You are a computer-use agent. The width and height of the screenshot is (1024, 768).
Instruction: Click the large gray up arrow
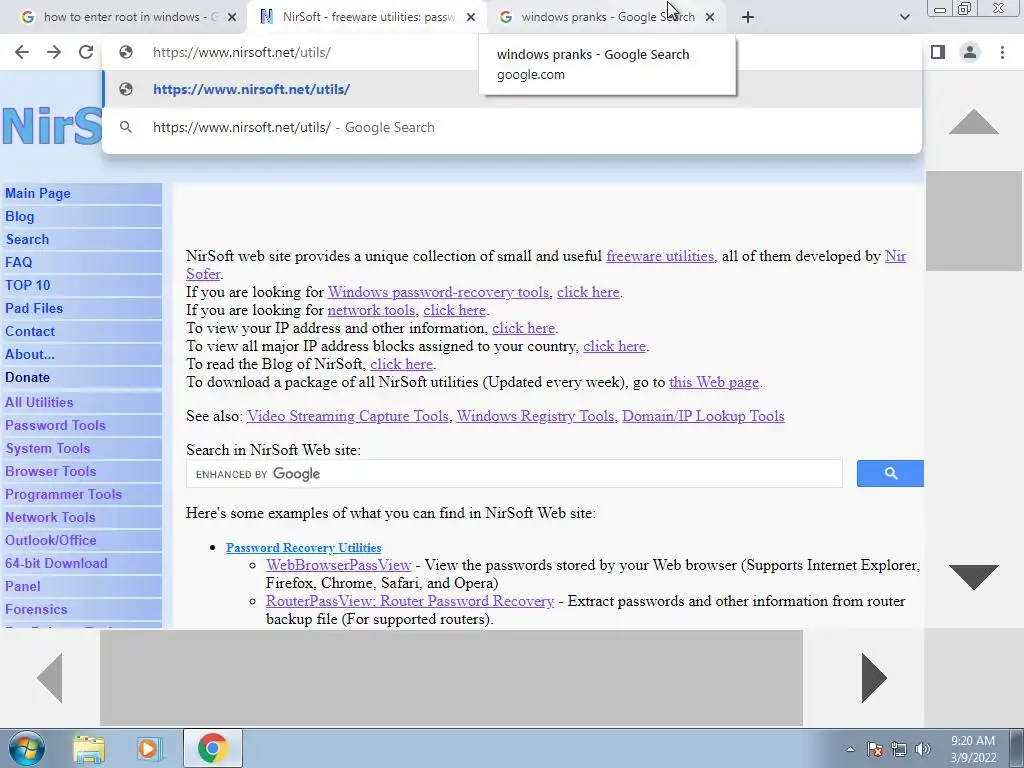[973, 121]
